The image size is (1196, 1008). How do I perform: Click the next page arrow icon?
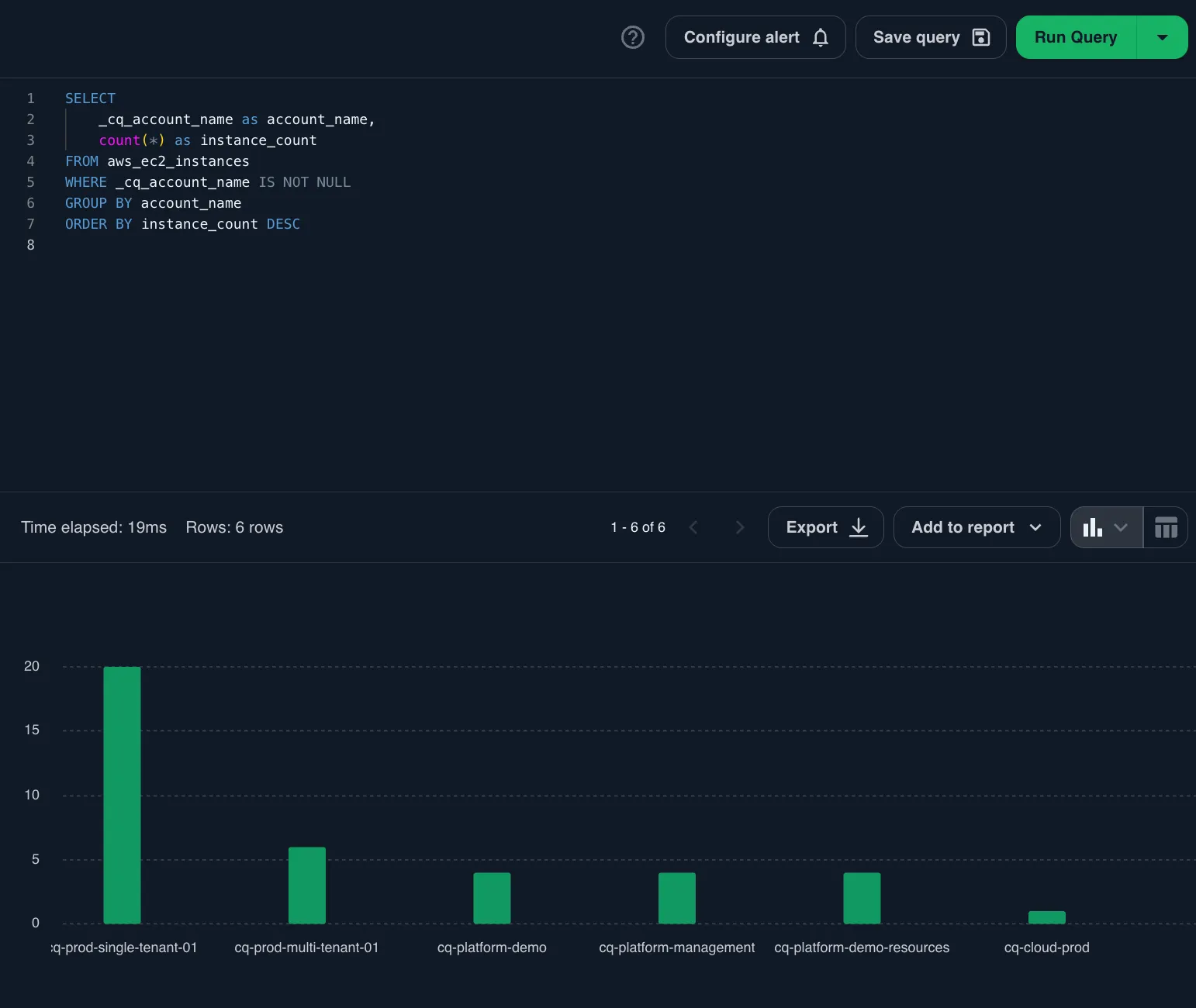(740, 527)
